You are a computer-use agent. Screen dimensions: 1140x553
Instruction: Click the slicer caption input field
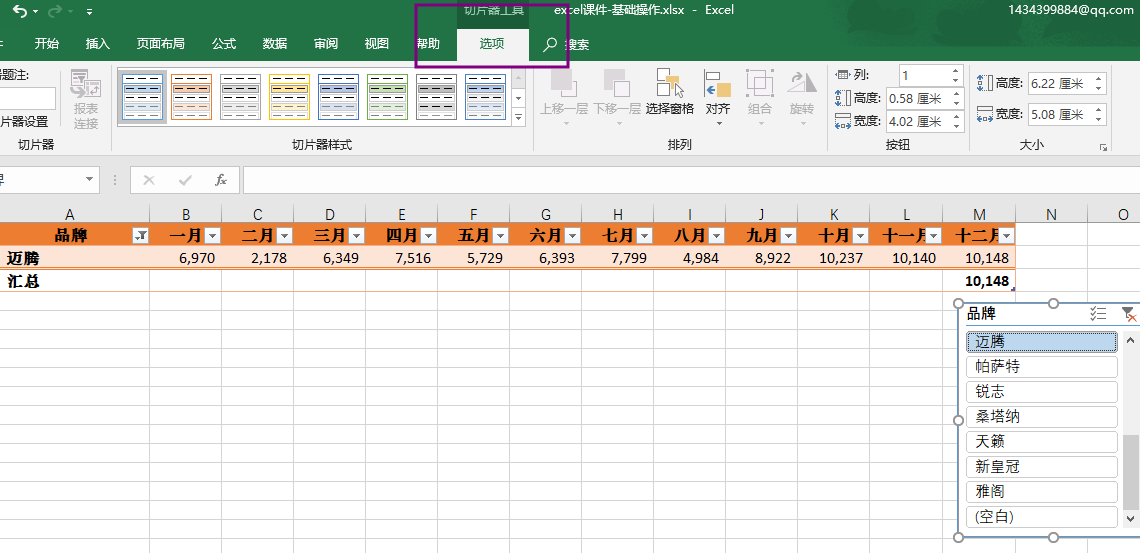26,99
